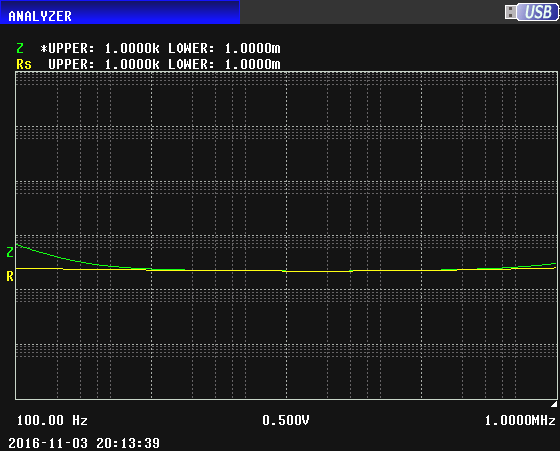This screenshot has width=560, height=451.
Task: Select the ANALYZER mode title bar
Action: click(120, 12)
